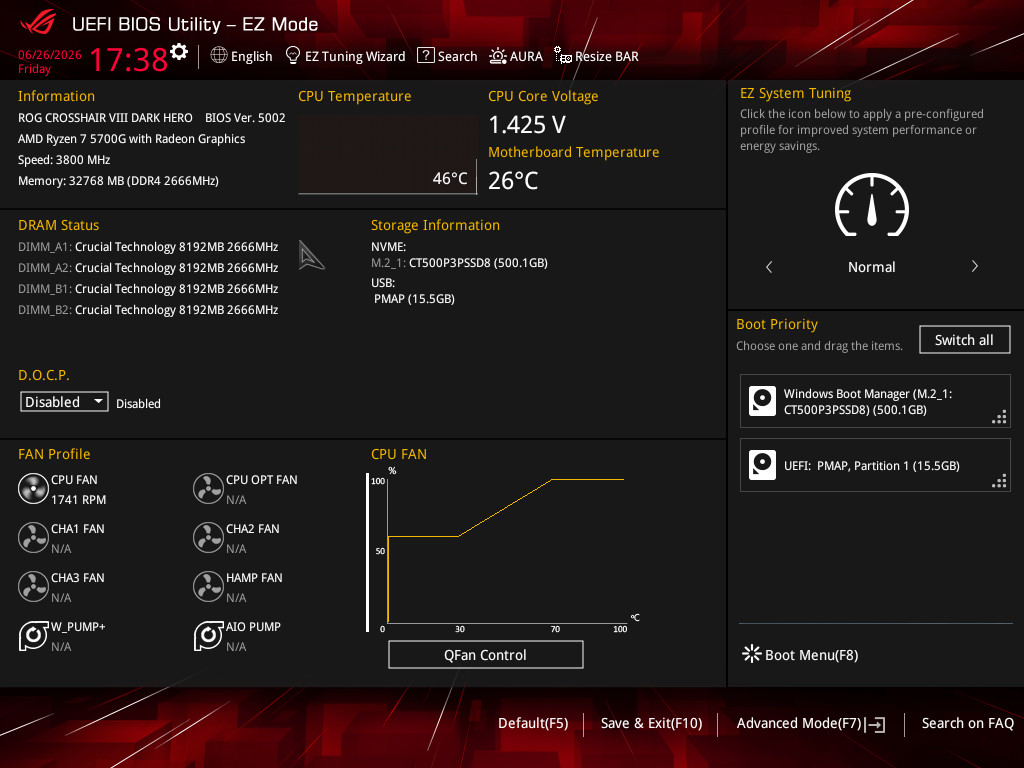Click the English language label
1024x768 pixels.
pyautogui.click(x=251, y=56)
